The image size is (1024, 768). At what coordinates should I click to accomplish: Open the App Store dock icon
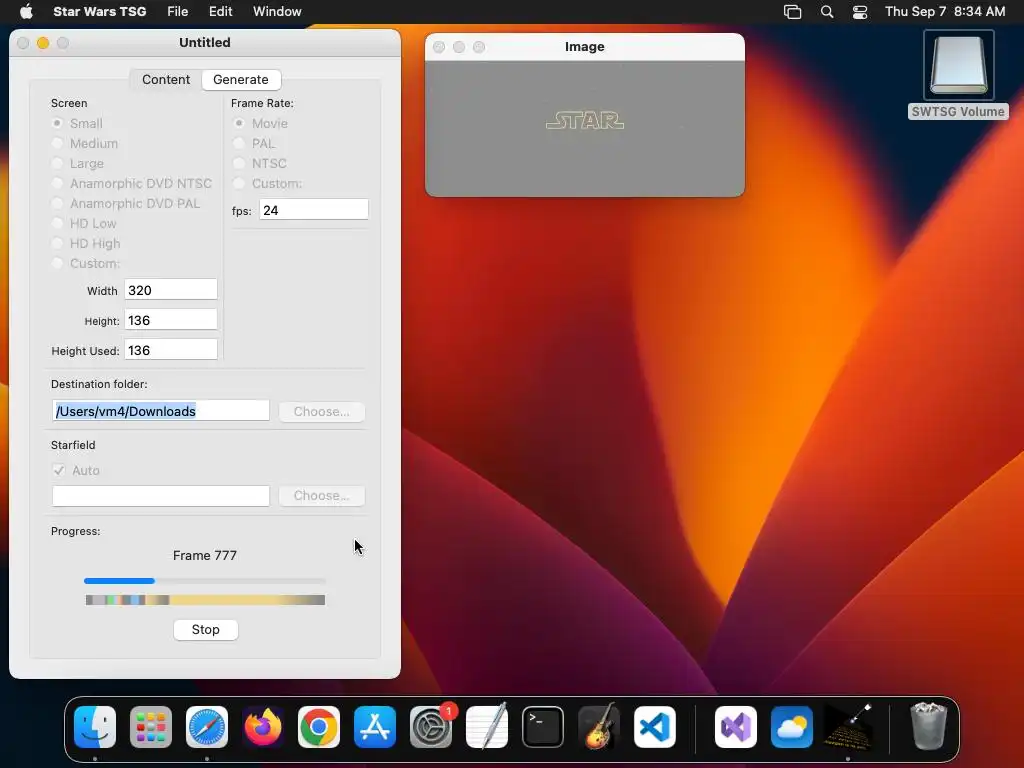[x=375, y=727]
